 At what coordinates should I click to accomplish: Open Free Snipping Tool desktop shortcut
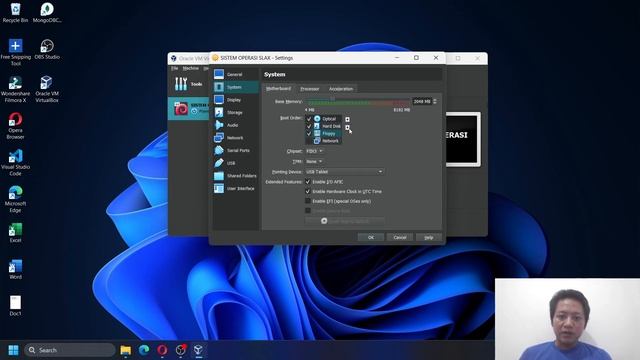tap(16, 52)
